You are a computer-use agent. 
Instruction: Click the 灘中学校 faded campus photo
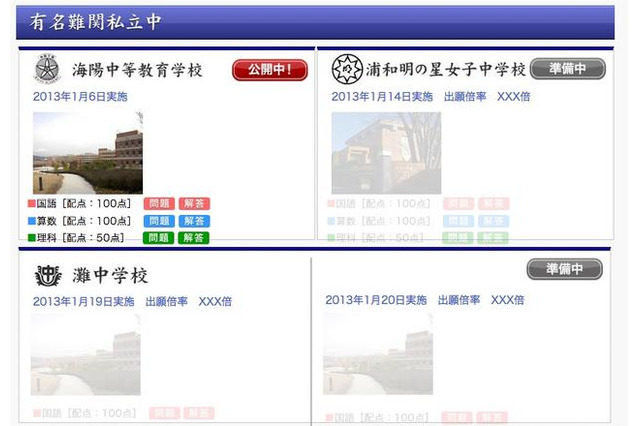(x=85, y=355)
